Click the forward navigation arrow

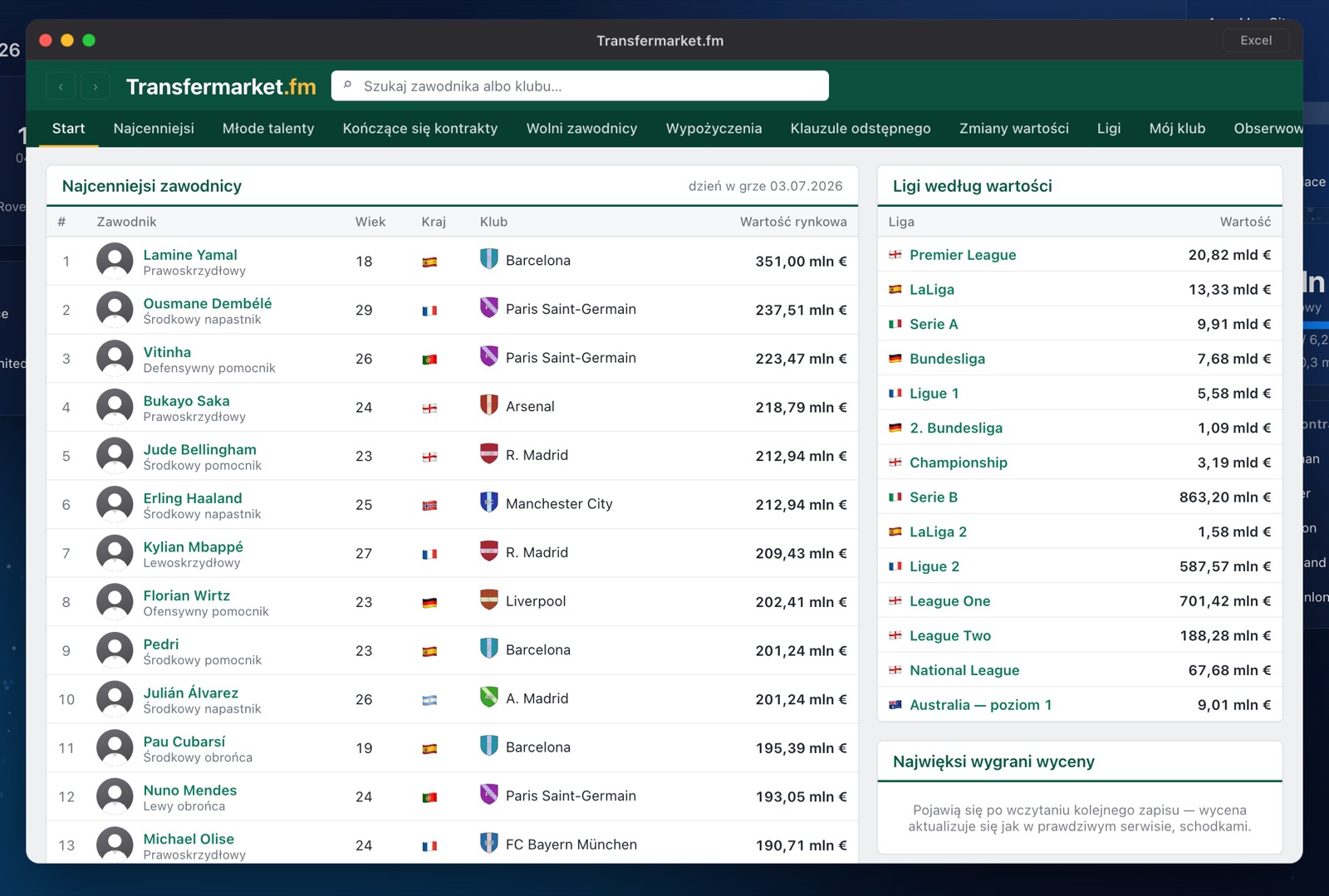[96, 86]
